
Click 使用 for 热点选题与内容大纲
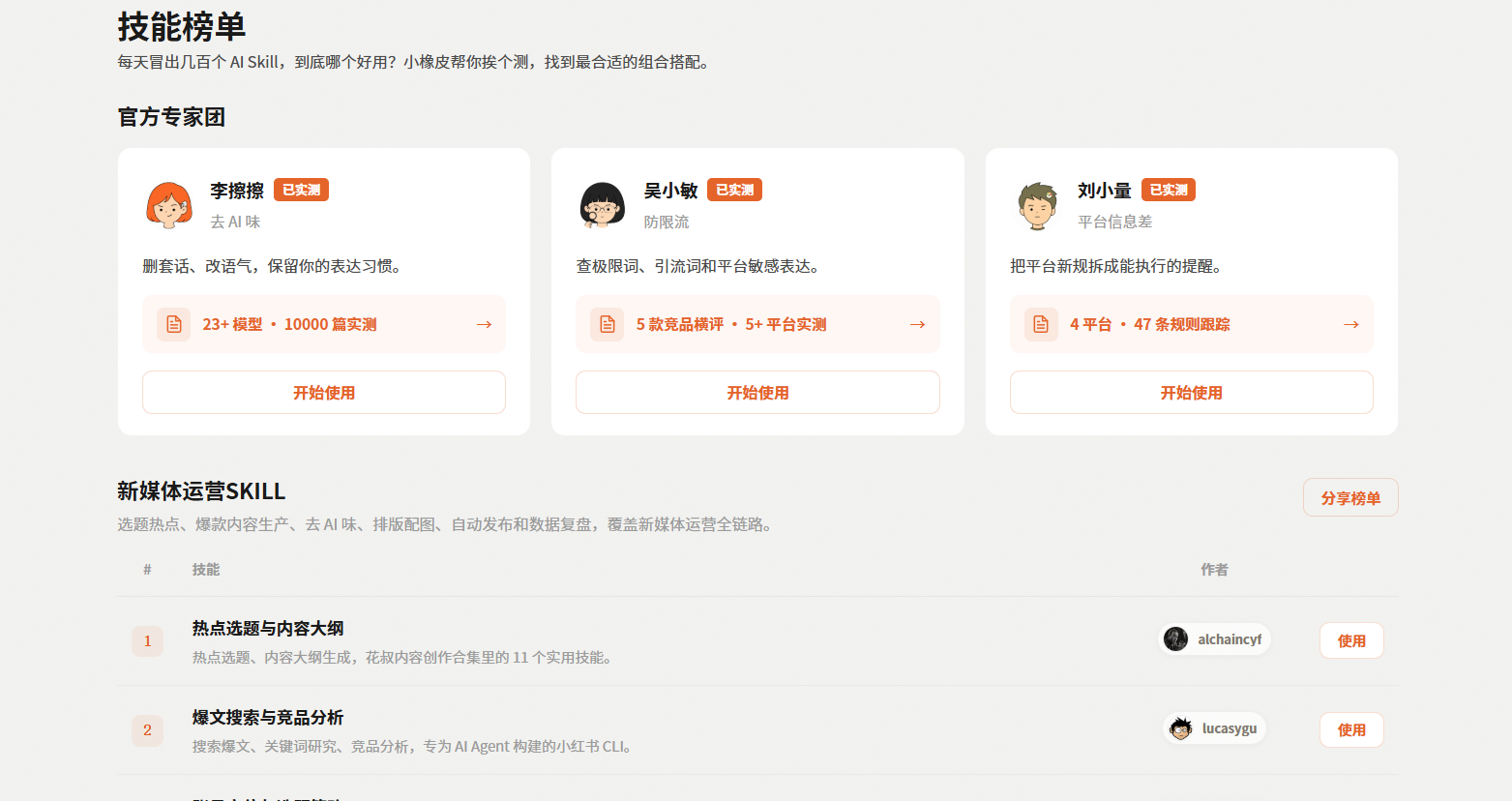click(x=1352, y=640)
